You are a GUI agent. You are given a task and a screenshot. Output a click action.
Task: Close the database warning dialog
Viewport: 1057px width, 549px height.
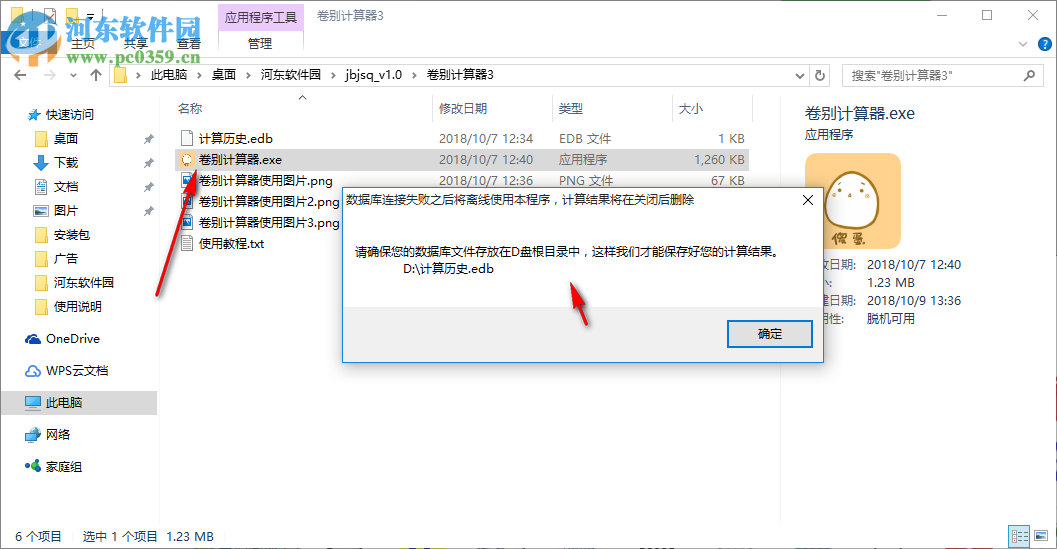point(808,200)
